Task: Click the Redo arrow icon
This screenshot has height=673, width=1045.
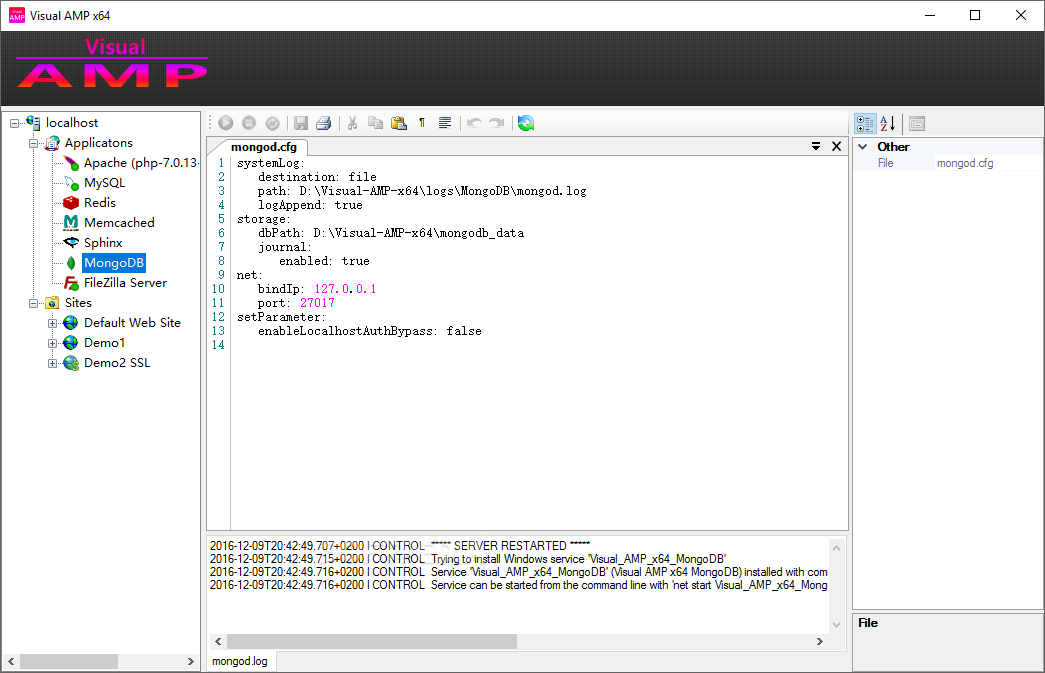Action: pyautogui.click(x=497, y=123)
